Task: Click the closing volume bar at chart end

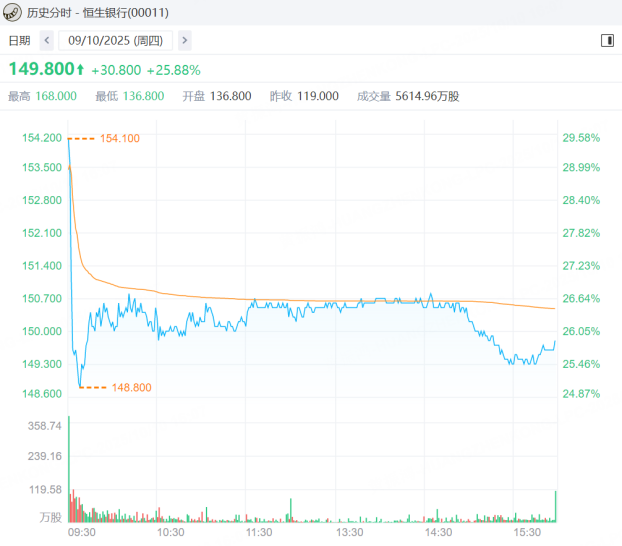Action: [x=555, y=506]
